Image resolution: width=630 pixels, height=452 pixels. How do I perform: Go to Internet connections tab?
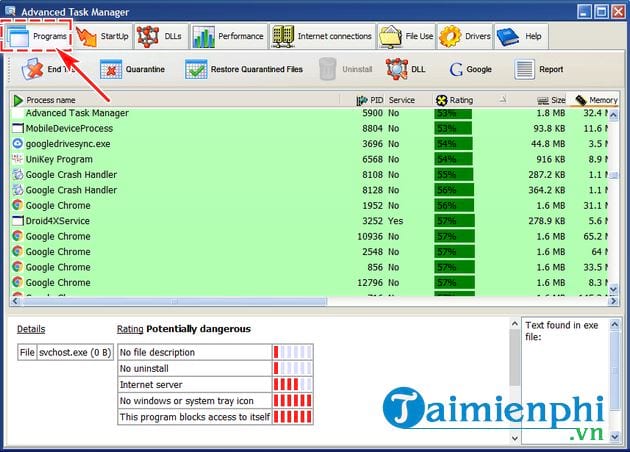(322, 37)
